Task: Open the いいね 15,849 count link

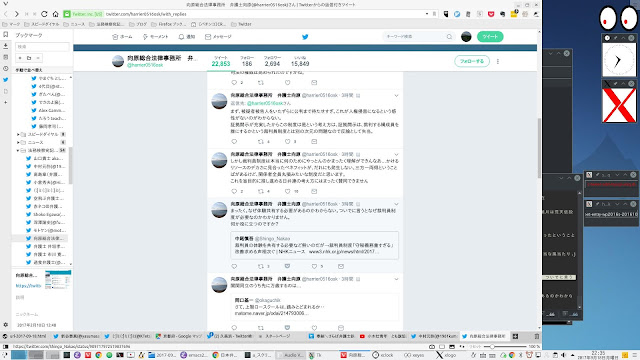Action: [300, 61]
